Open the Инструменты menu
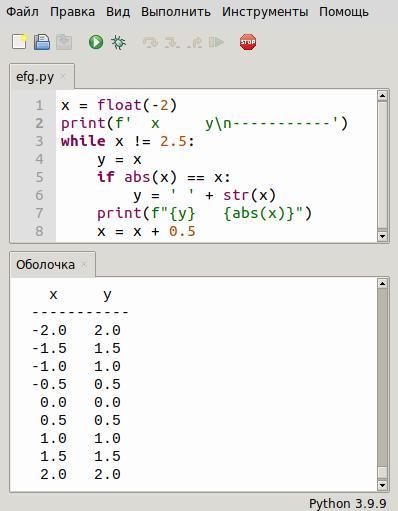Viewport: 398px width, 511px height. point(265,12)
